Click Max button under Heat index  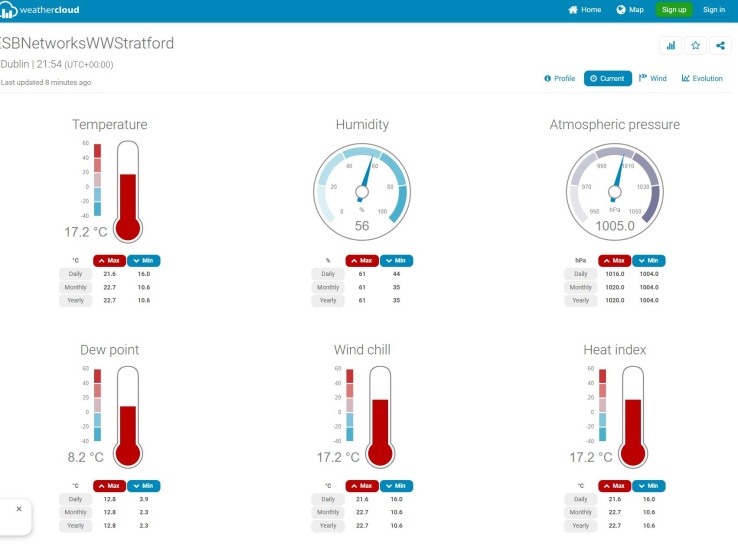pyautogui.click(x=615, y=486)
